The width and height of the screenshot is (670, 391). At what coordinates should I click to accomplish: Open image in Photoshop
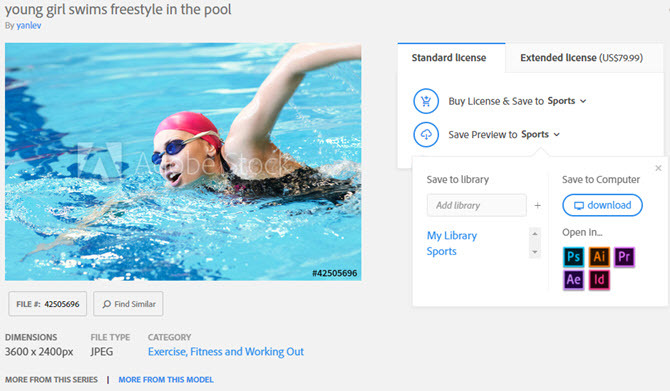tap(573, 257)
